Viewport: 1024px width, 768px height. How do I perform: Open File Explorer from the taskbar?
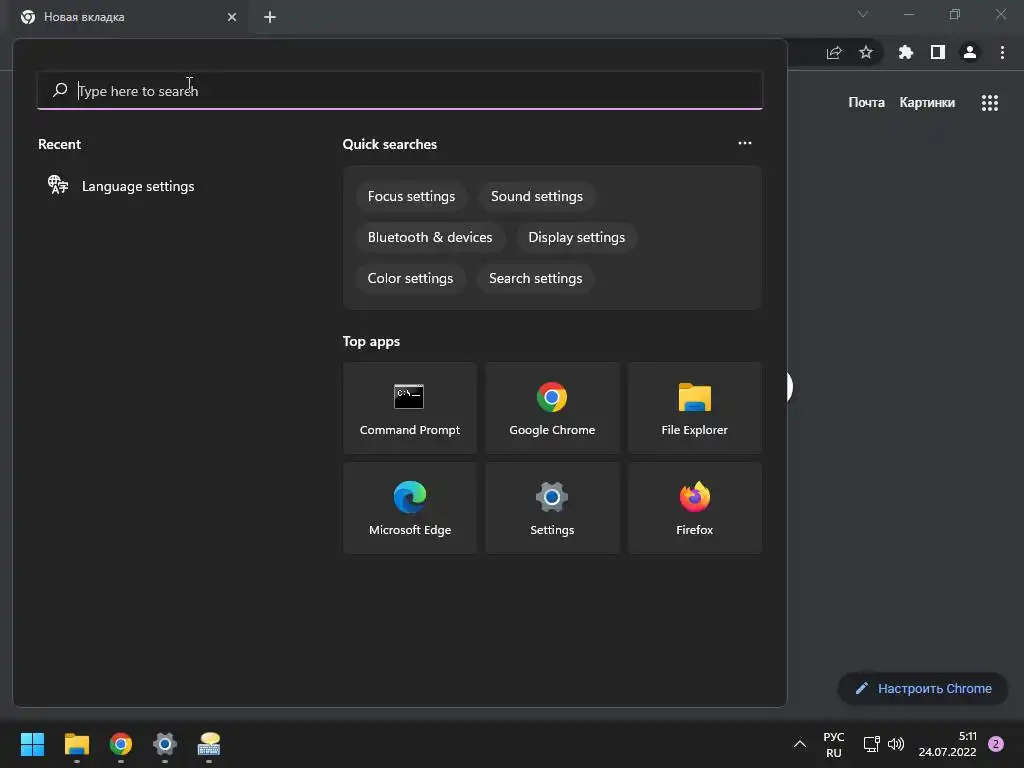(76, 744)
